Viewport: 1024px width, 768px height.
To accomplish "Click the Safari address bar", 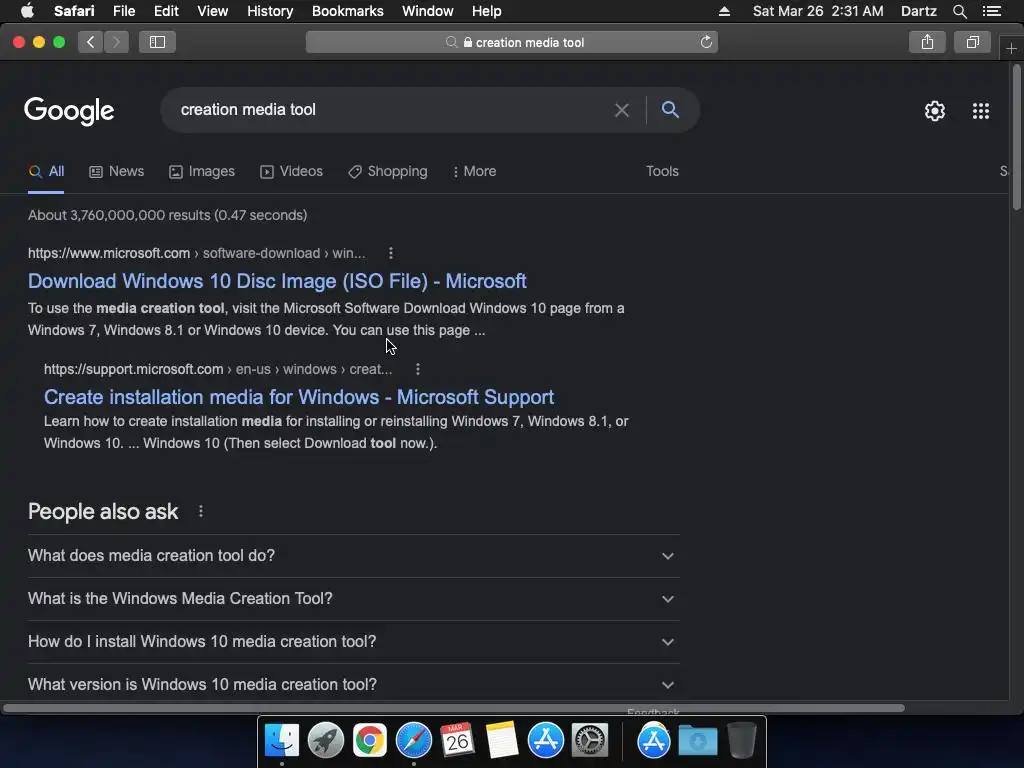I will [x=512, y=42].
